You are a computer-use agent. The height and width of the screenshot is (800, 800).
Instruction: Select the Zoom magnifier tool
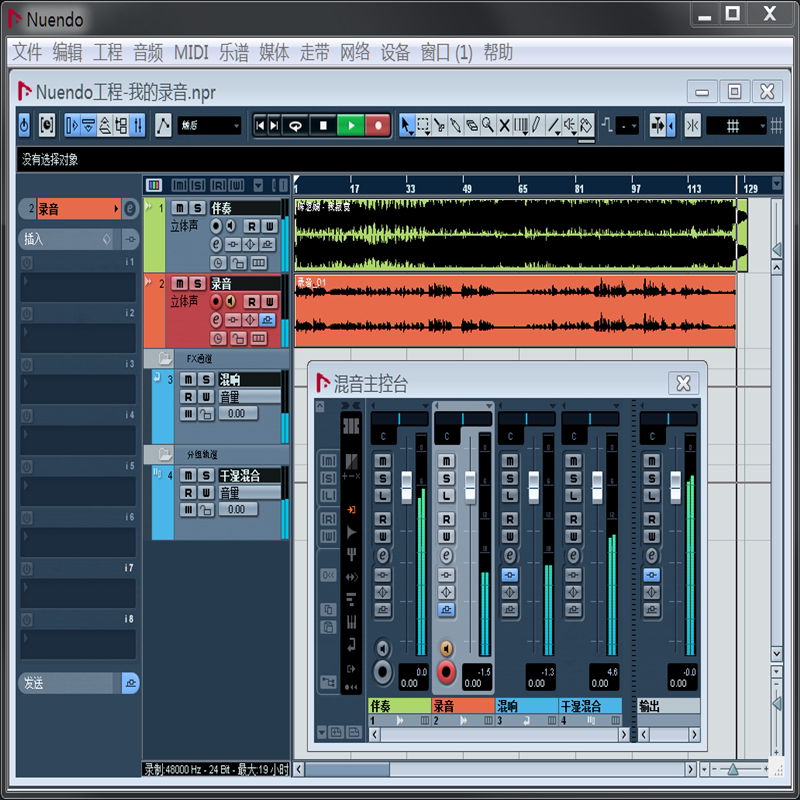488,126
